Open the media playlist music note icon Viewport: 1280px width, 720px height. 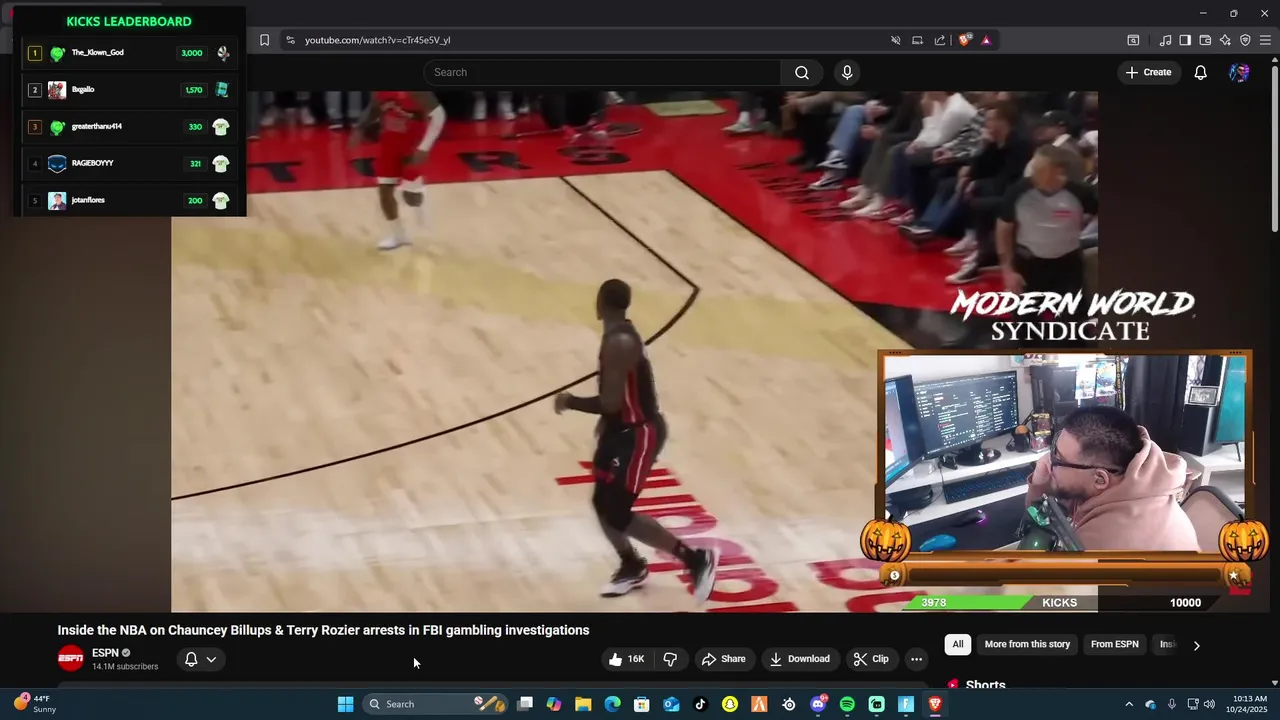(1165, 40)
